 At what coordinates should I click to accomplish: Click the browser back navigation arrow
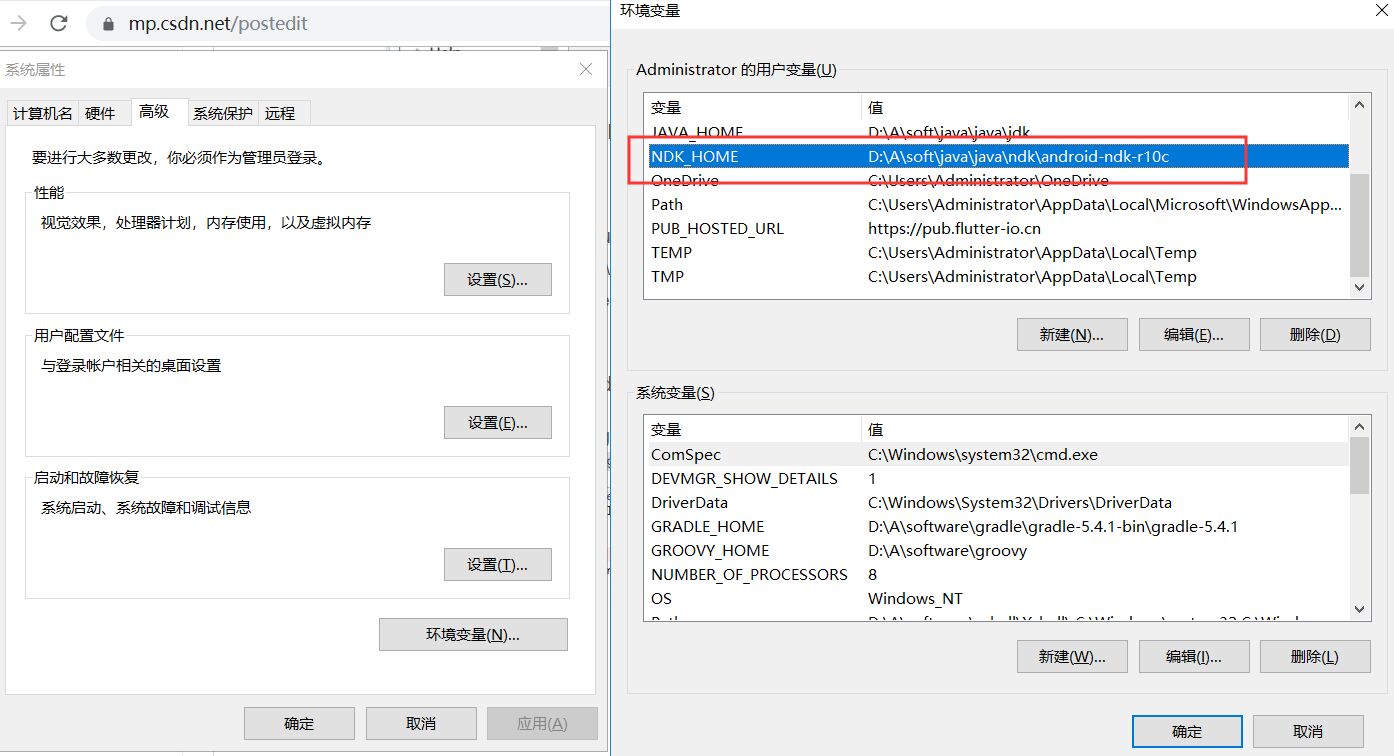pos(20,22)
